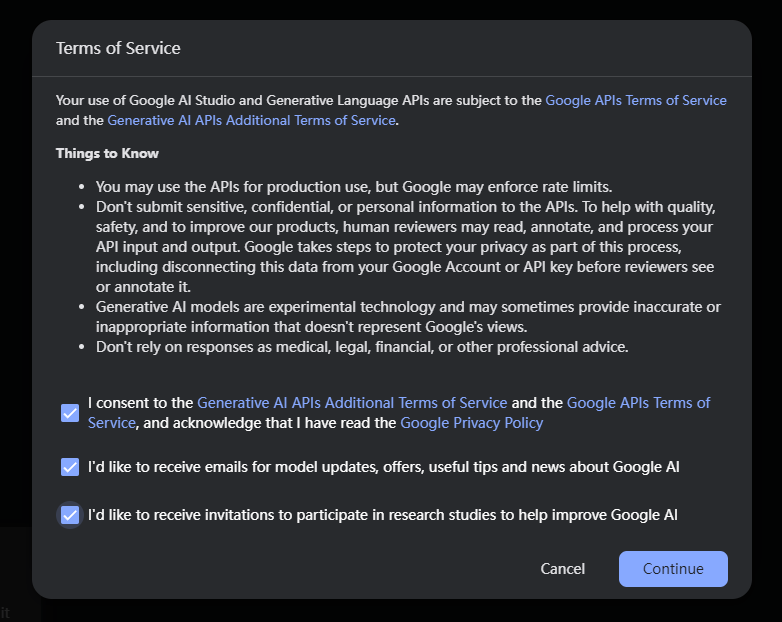Click the 'invitations to participate in research' label text

tap(382, 515)
